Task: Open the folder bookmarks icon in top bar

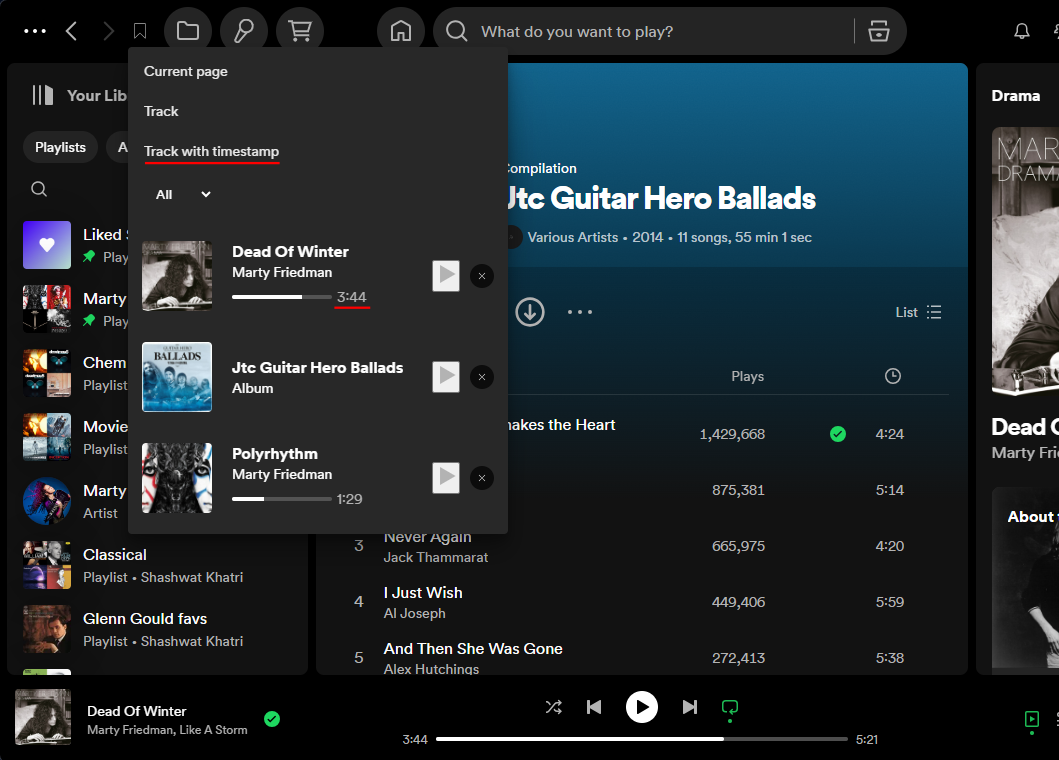Action: (187, 31)
